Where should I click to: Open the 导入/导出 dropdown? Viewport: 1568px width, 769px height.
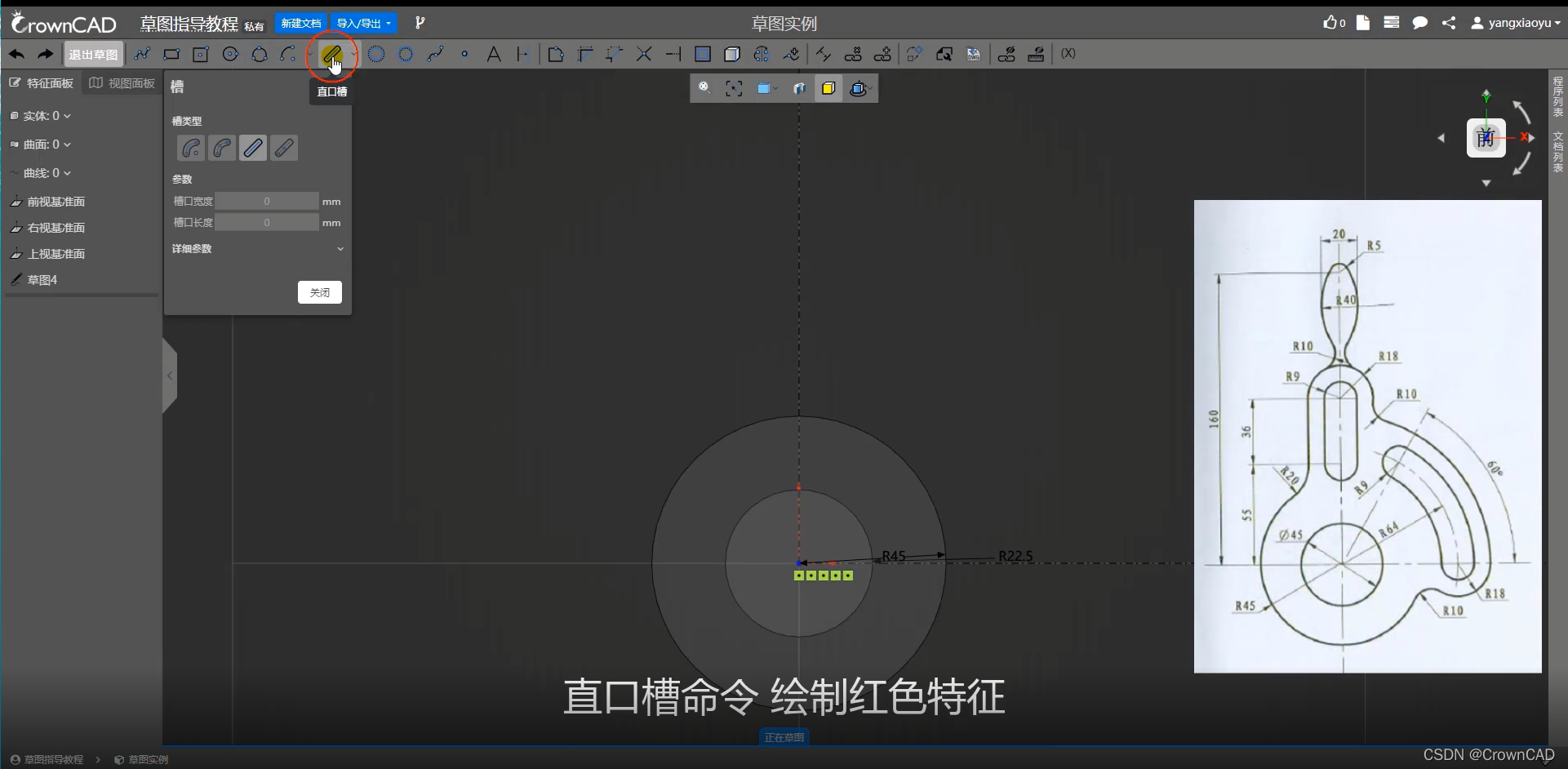[x=364, y=23]
